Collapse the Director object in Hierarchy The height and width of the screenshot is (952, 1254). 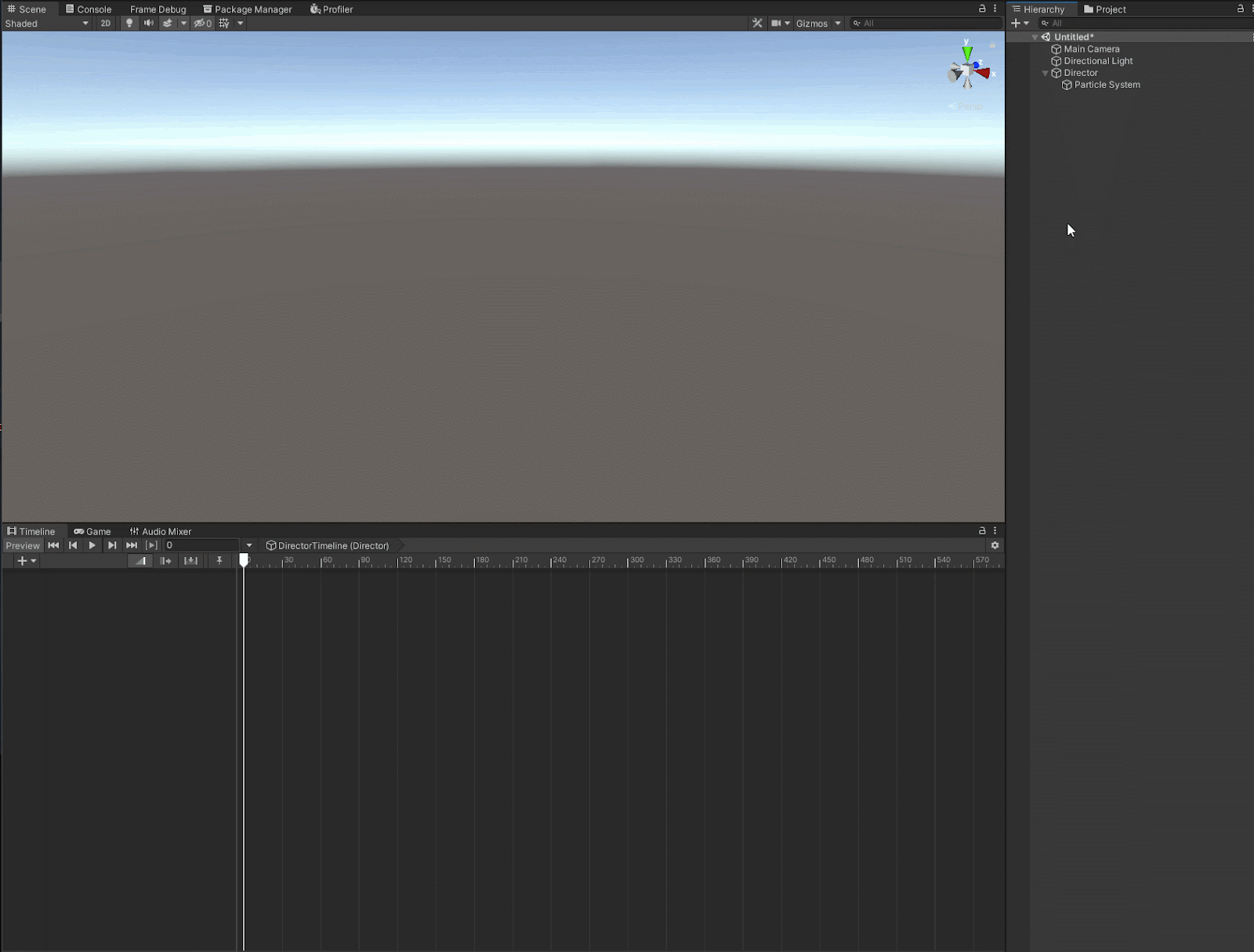click(x=1045, y=73)
